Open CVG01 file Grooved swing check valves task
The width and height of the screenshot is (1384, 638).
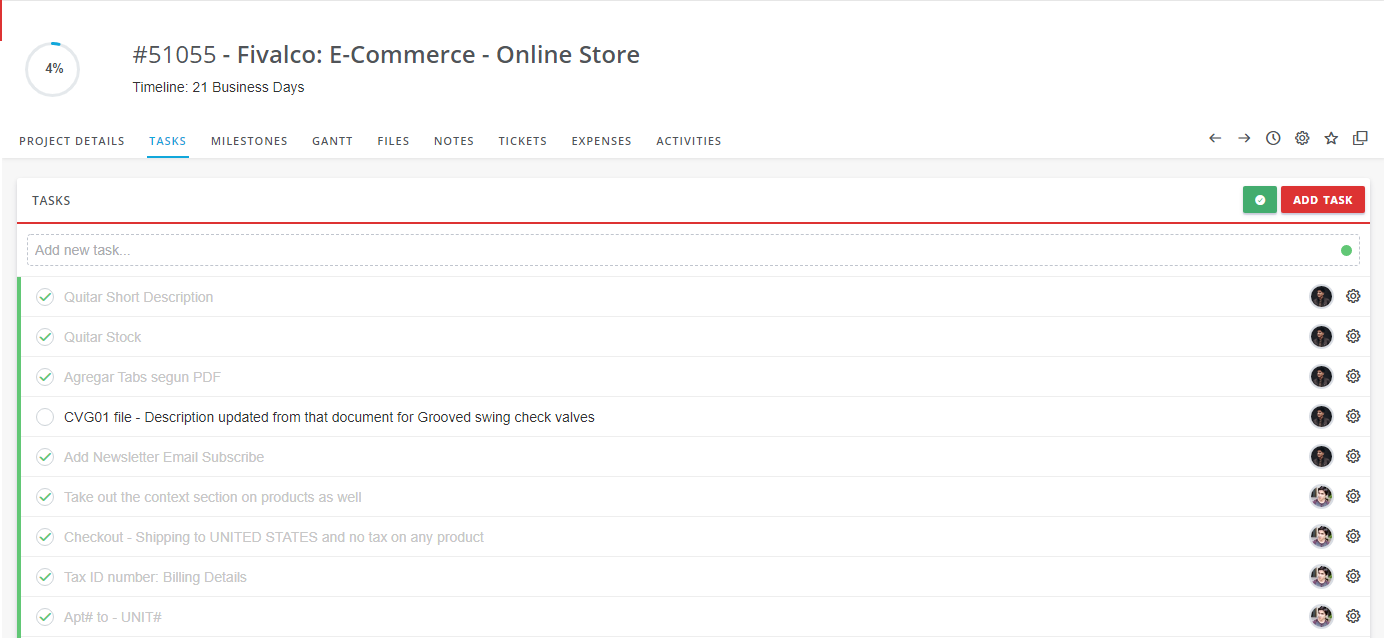tap(329, 417)
